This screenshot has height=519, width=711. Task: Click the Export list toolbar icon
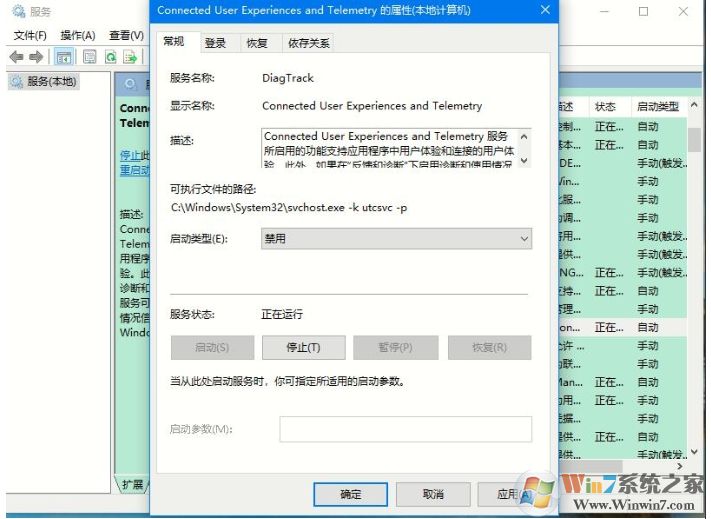pyautogui.click(x=130, y=57)
